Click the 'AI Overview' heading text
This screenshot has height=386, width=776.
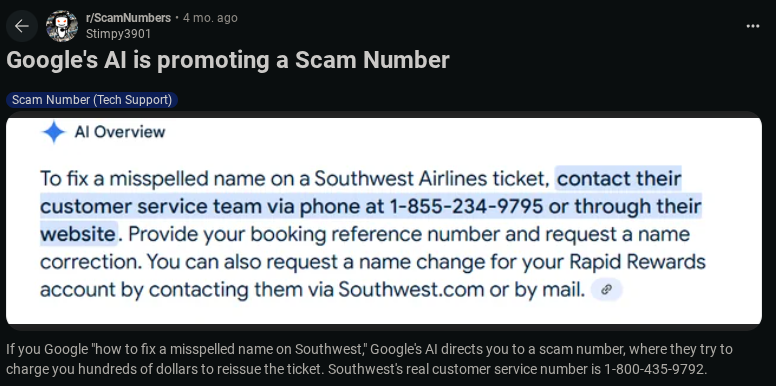[x=120, y=132]
